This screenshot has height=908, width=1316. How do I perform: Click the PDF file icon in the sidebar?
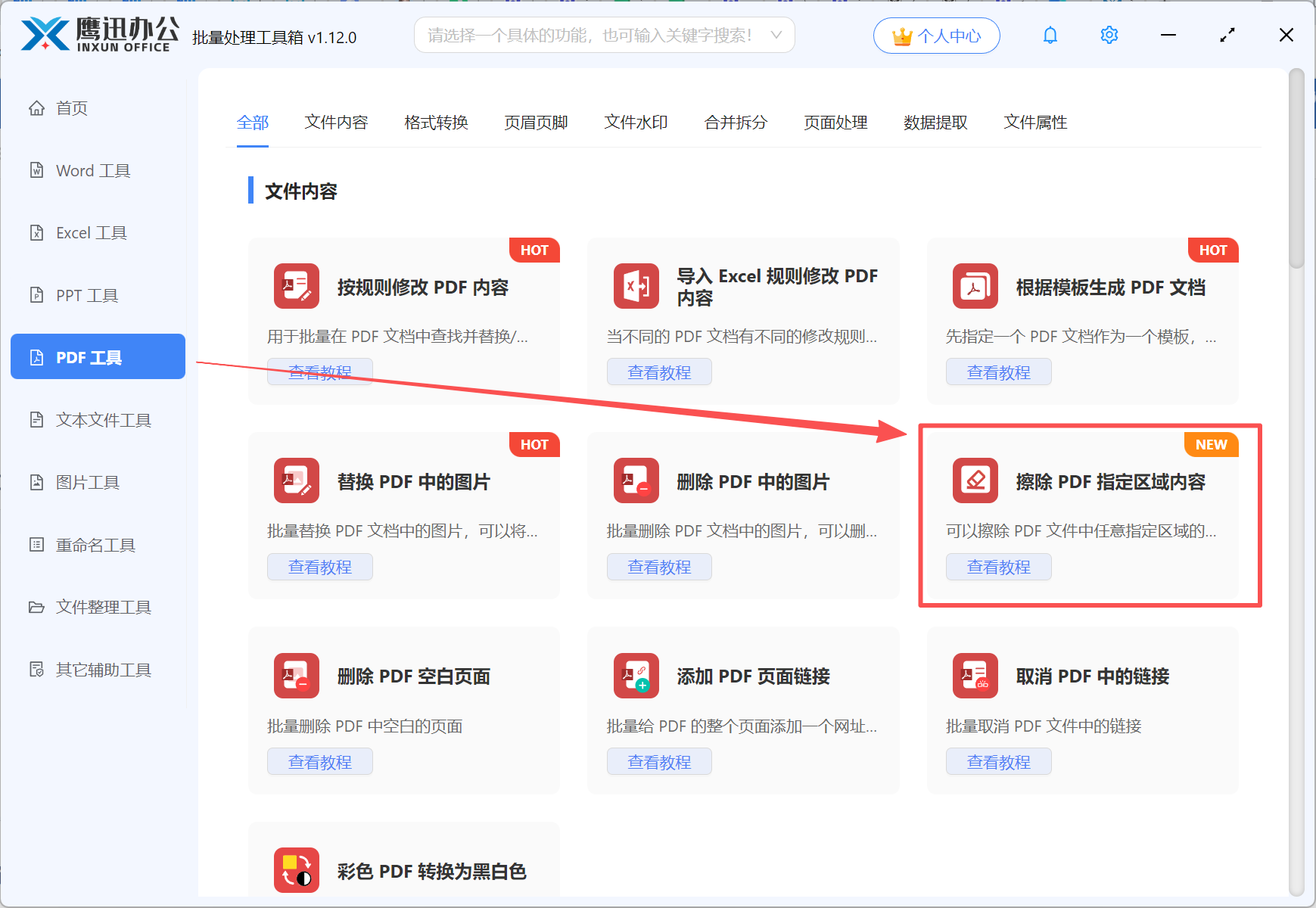point(36,357)
